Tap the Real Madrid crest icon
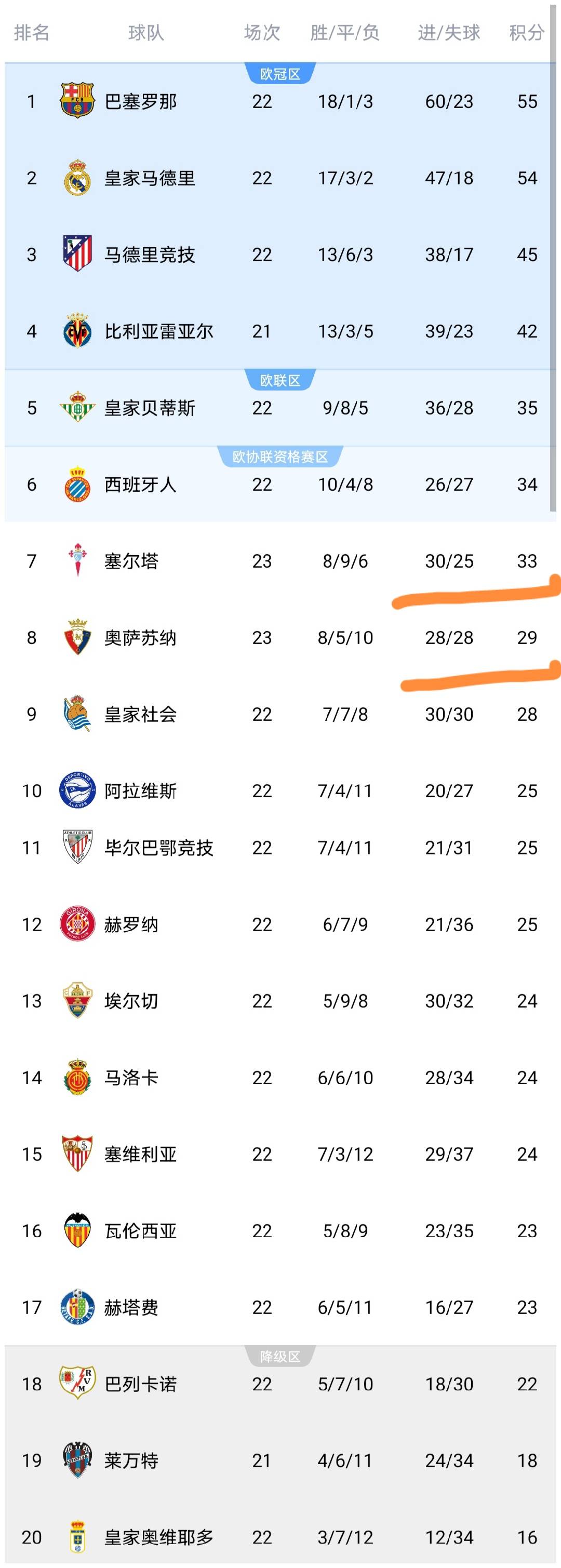Viewport: 561px width, 1568px height. [x=77, y=178]
